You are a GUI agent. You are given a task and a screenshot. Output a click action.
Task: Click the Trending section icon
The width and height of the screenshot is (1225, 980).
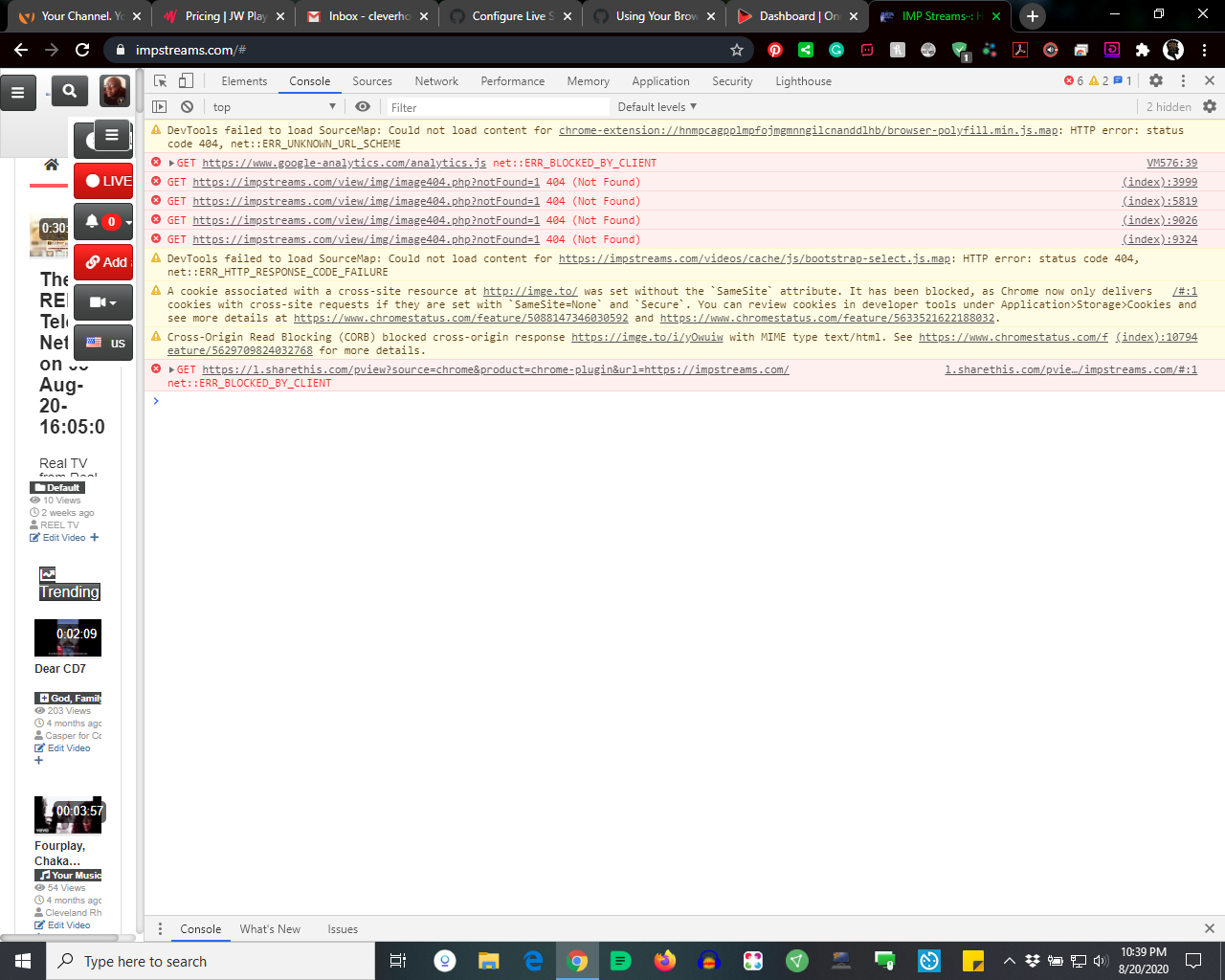click(48, 573)
